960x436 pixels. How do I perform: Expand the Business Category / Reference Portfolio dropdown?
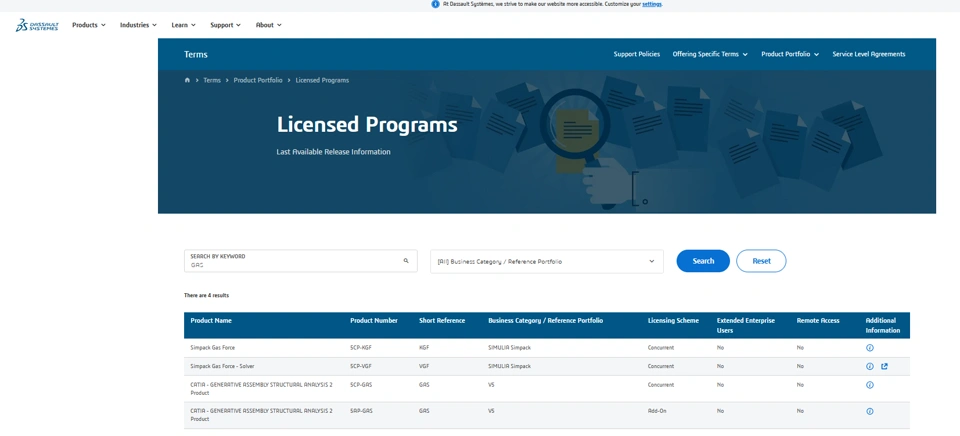tap(547, 261)
